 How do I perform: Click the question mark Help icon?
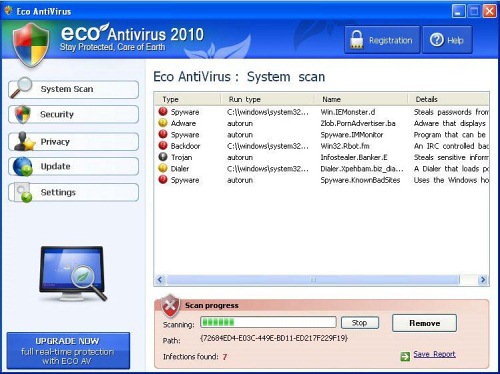click(x=437, y=40)
